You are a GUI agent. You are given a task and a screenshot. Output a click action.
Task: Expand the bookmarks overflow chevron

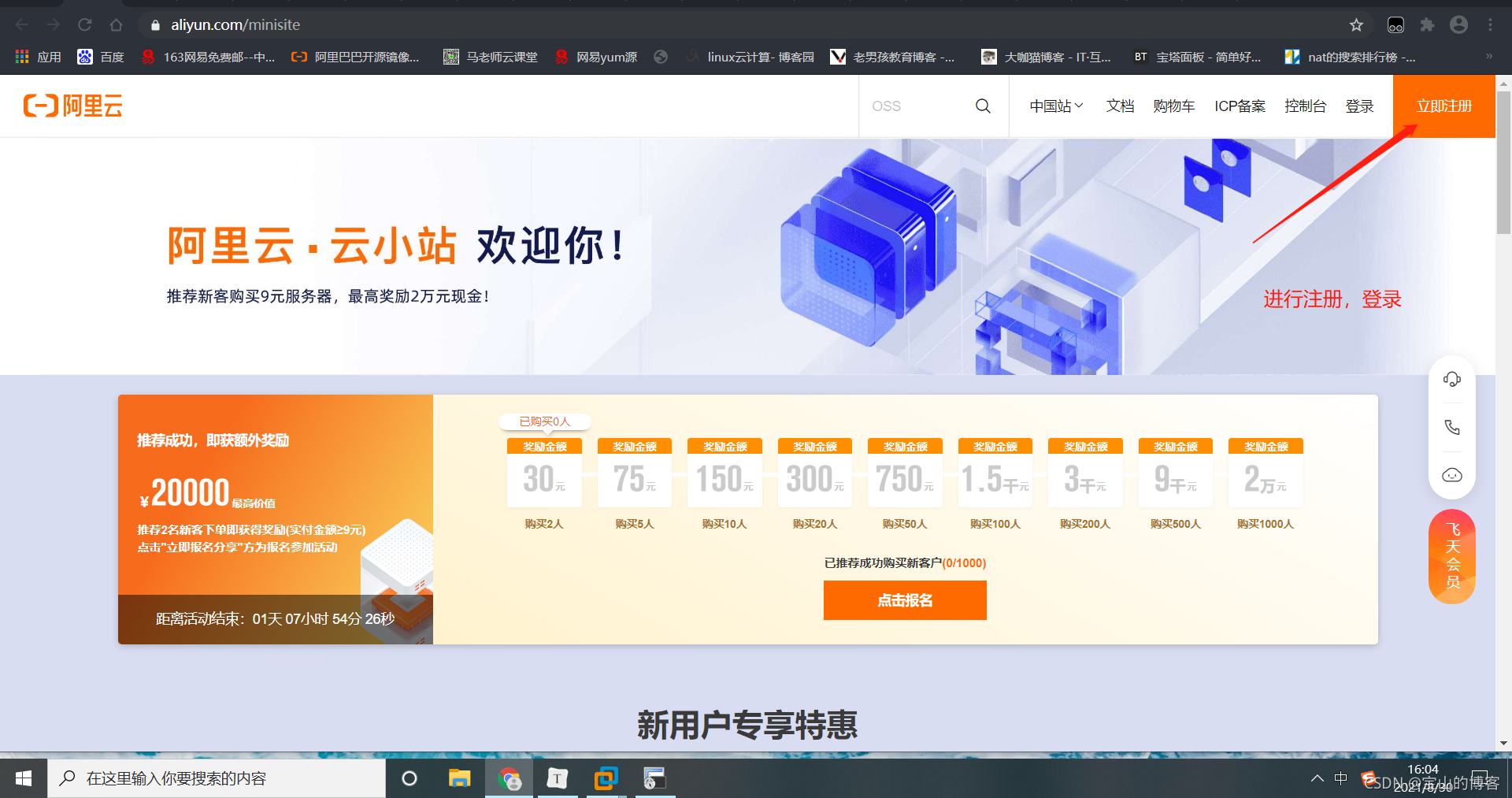tap(1488, 57)
